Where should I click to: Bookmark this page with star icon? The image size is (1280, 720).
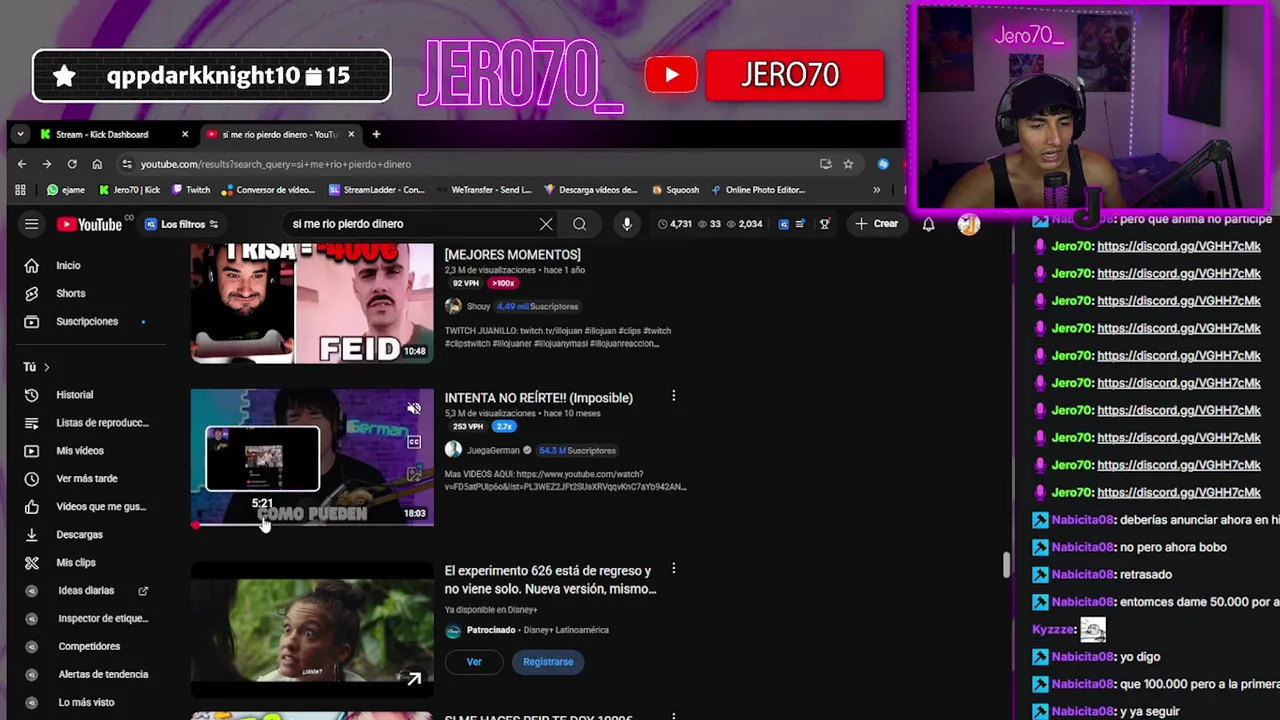pos(848,164)
